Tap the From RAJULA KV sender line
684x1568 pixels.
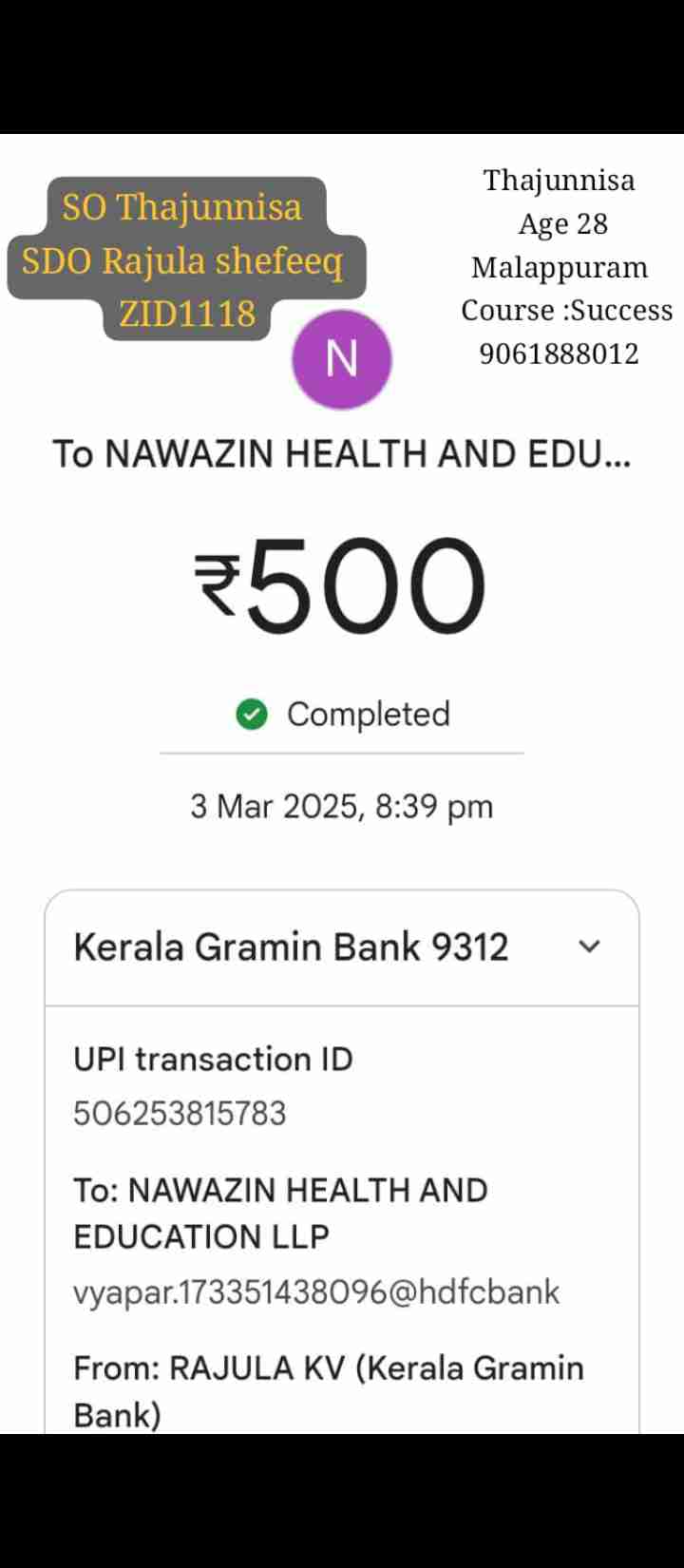point(328,1390)
